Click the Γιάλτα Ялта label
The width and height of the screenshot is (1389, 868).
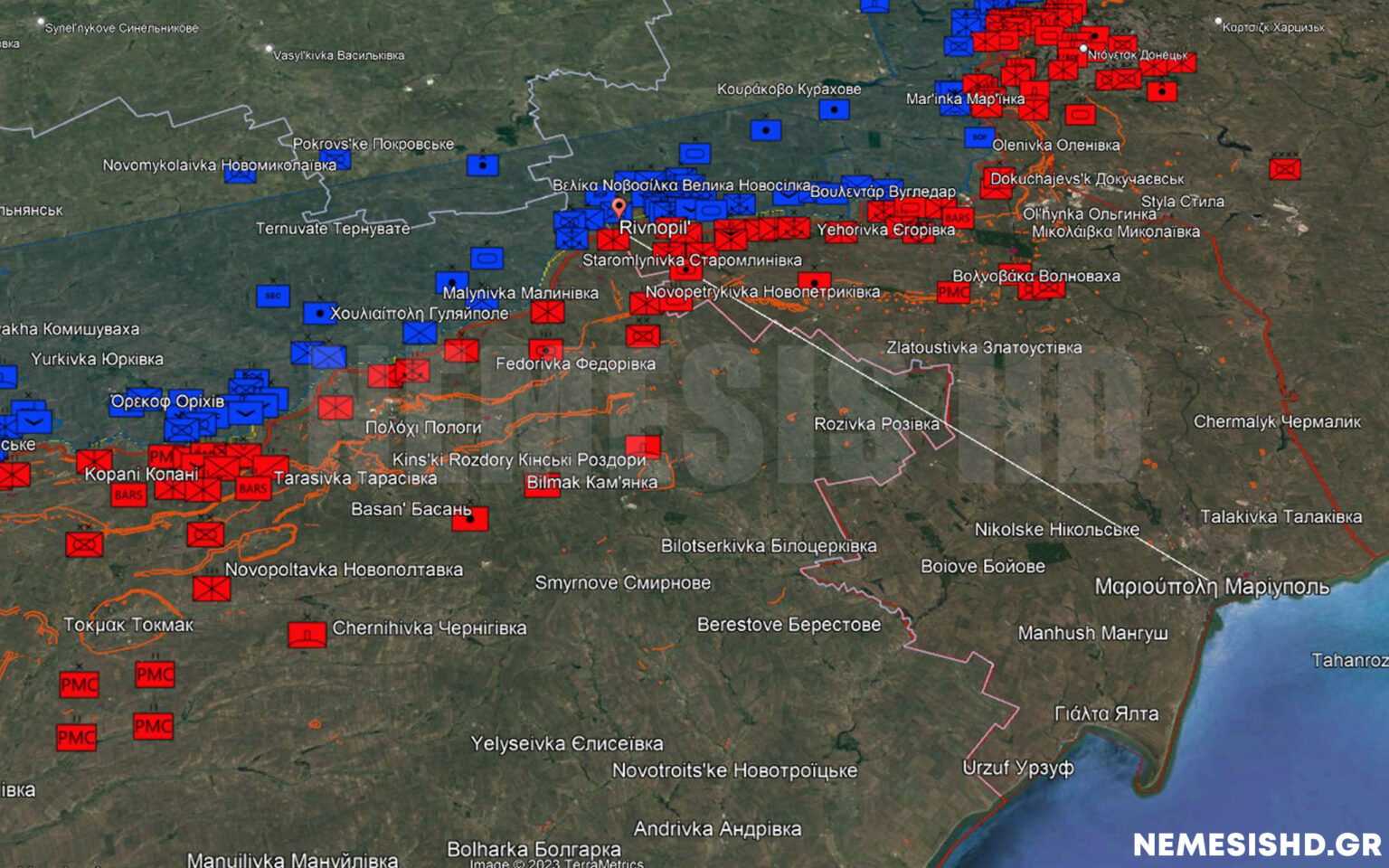[x=1106, y=714]
